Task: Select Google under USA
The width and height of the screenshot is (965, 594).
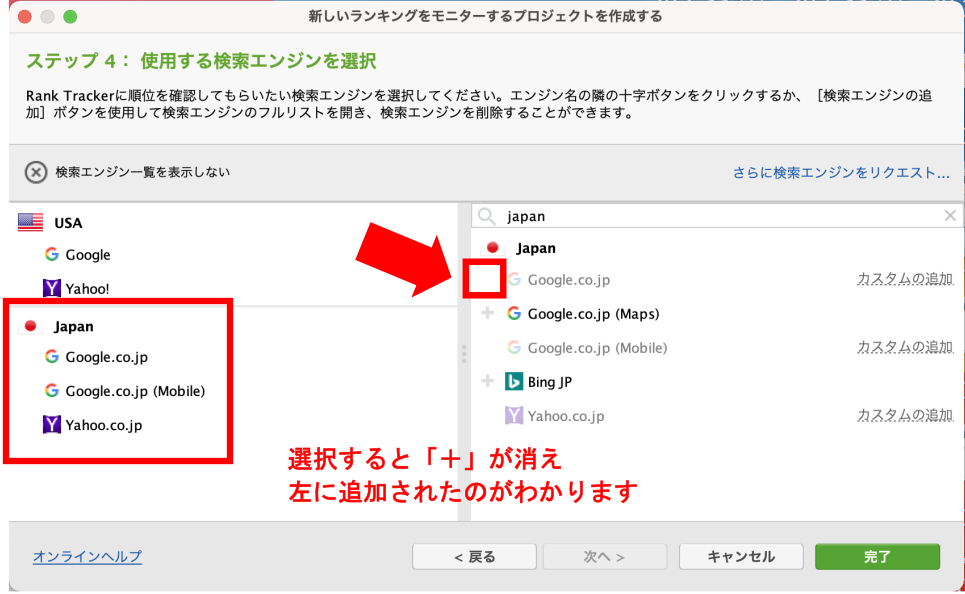Action: (x=88, y=255)
